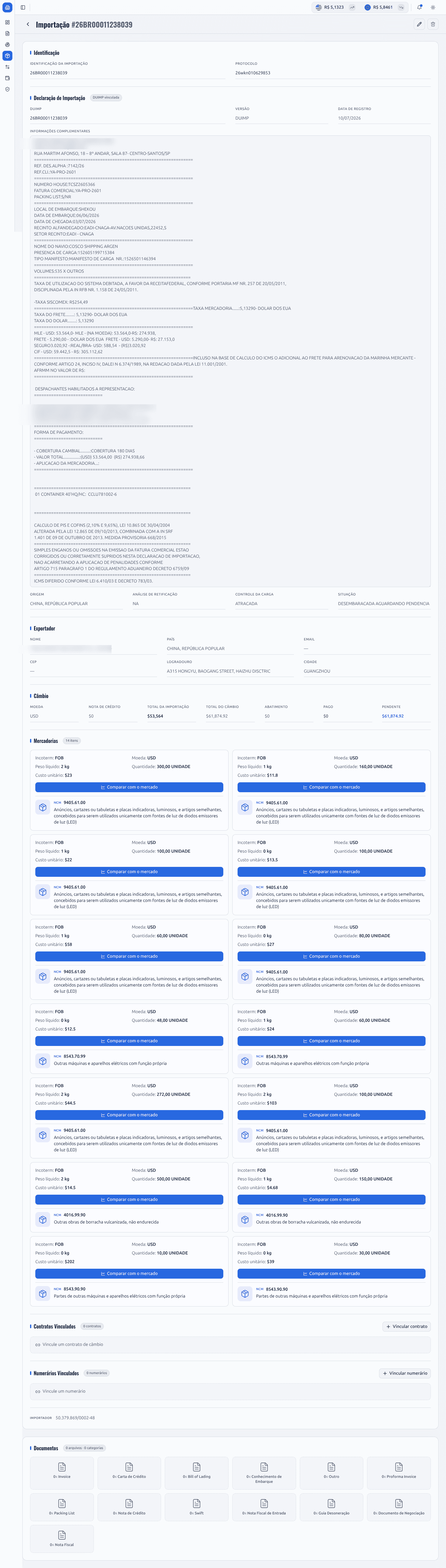Viewport: 446px width, 1568px height.
Task: Compare with market for the $14.5 unit cost item
Action: point(129,1200)
